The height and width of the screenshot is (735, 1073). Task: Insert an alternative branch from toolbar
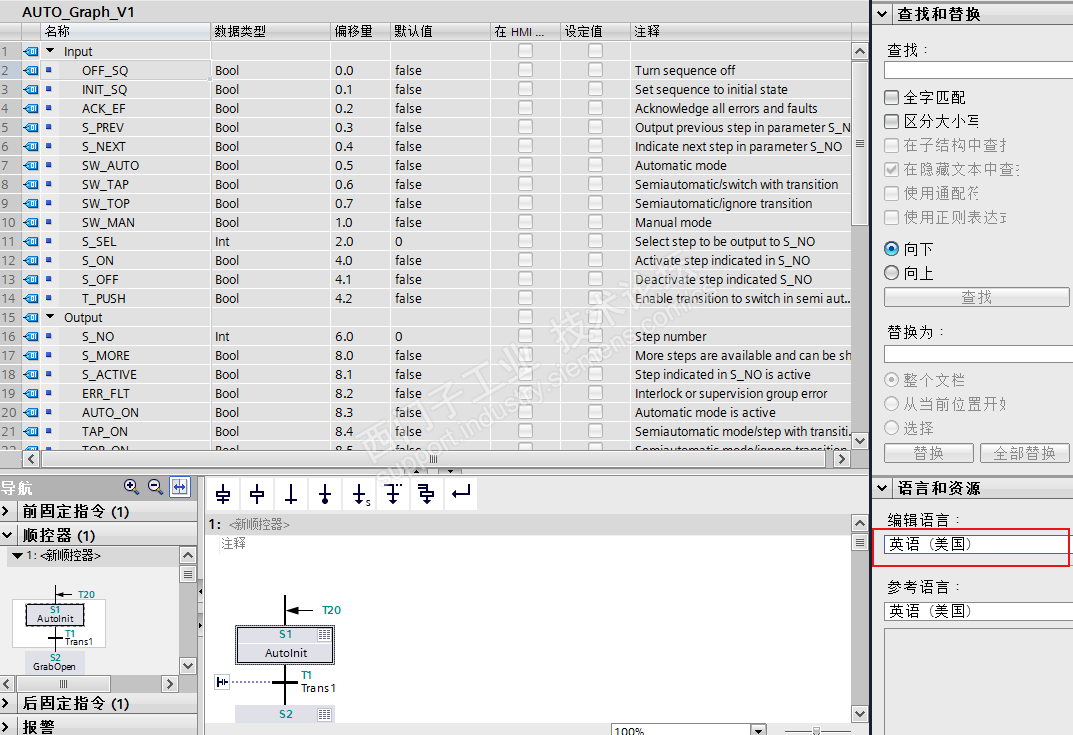[393, 493]
